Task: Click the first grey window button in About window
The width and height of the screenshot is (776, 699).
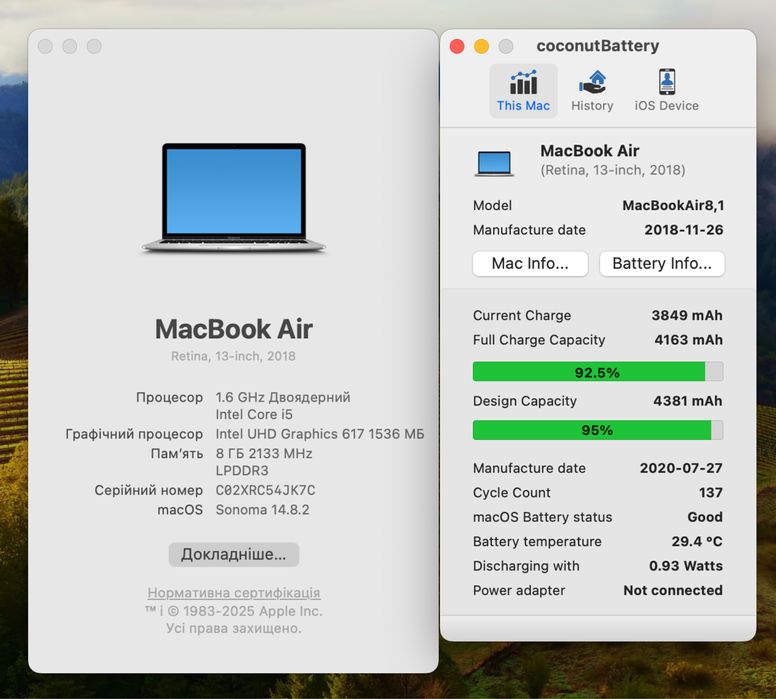Action: 45,46
